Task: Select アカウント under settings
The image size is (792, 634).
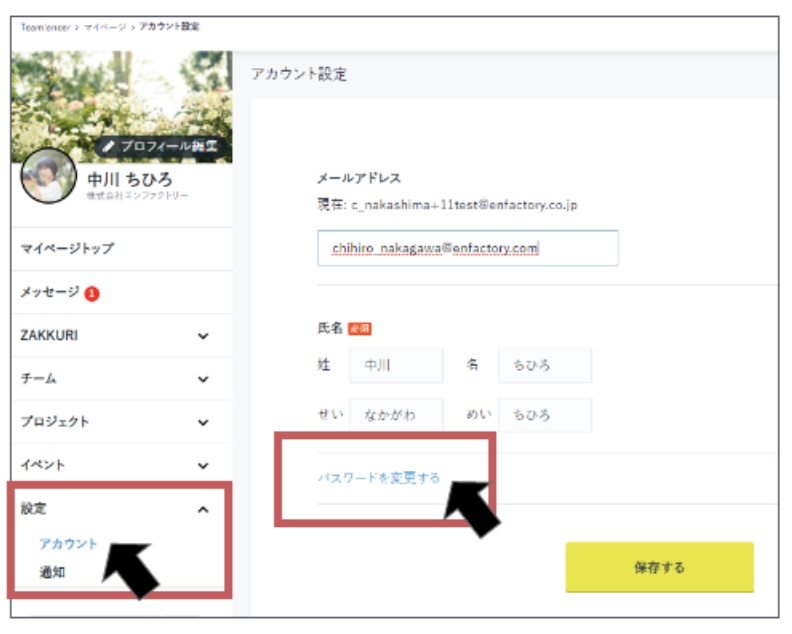Action: (68, 544)
